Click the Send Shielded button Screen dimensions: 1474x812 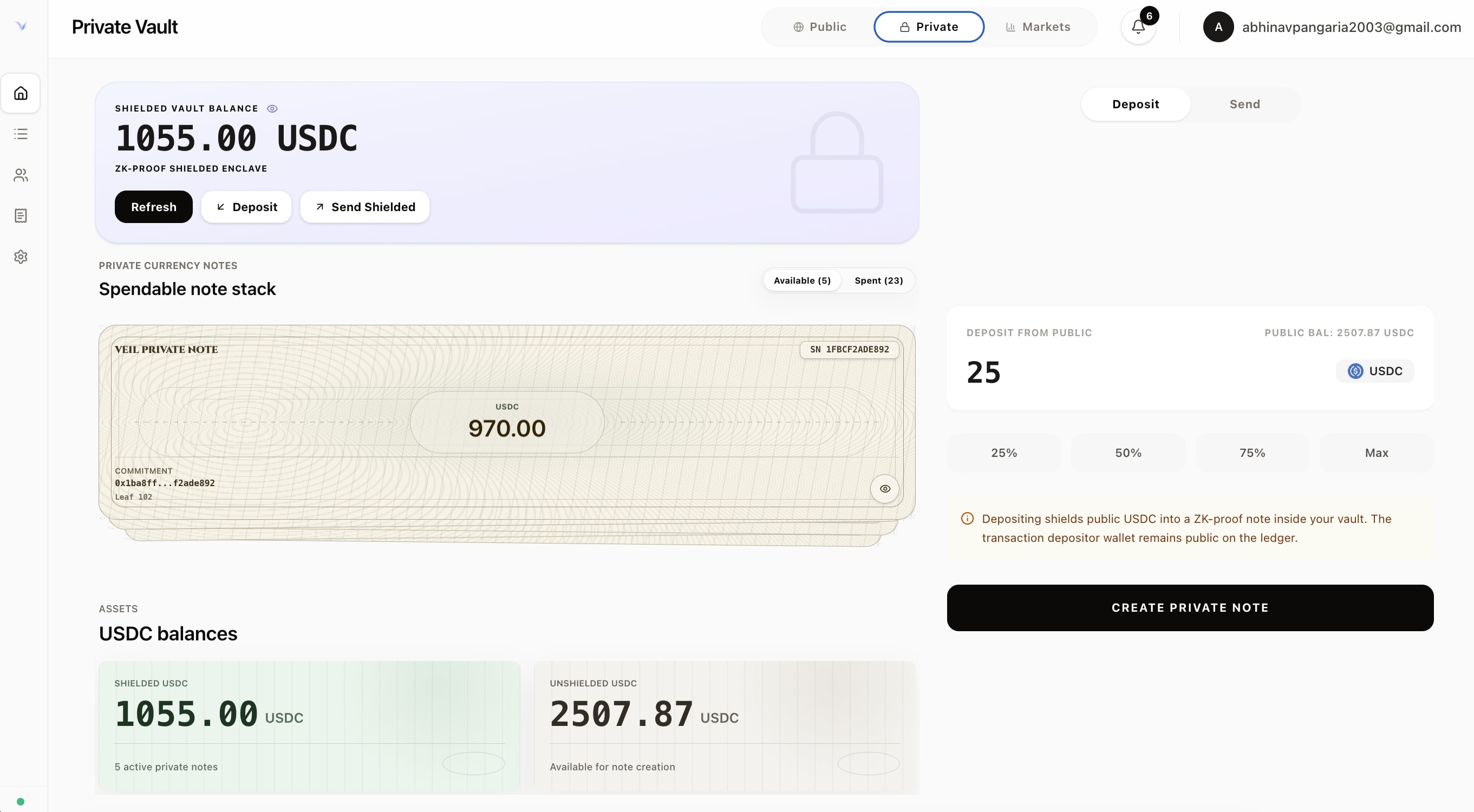[364, 207]
